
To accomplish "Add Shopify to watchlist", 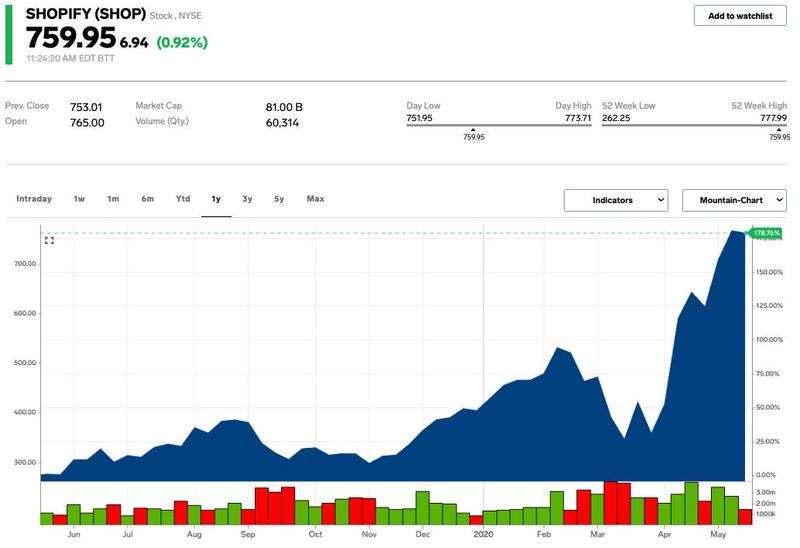I will 739,16.
